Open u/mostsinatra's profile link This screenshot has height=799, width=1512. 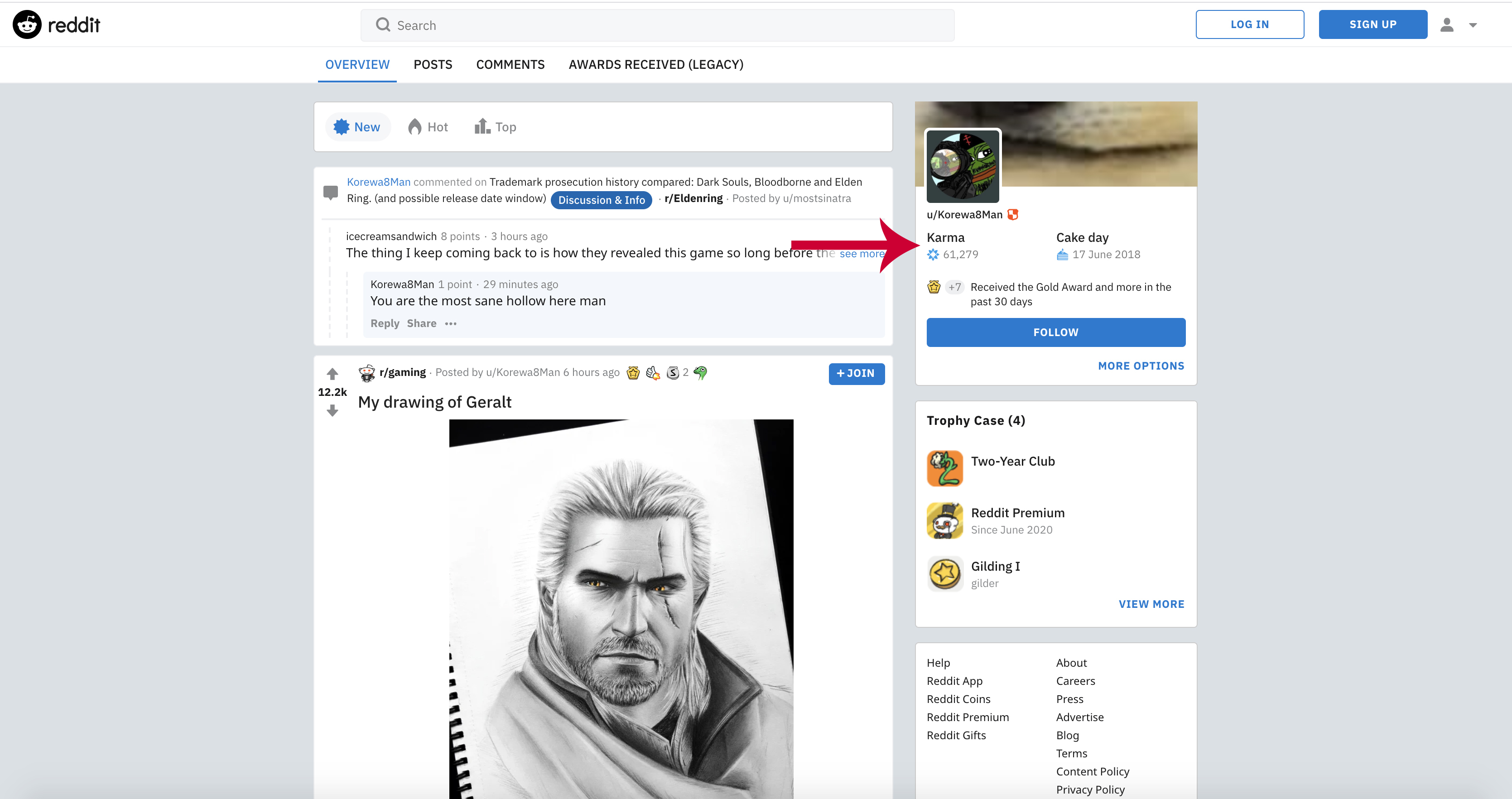816,198
